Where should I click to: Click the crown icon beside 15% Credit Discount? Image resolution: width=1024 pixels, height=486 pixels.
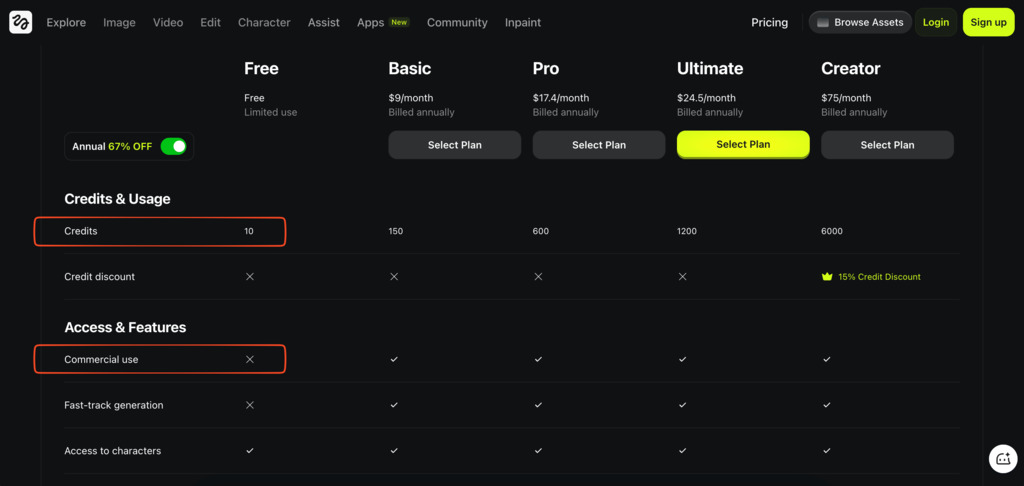coord(827,277)
